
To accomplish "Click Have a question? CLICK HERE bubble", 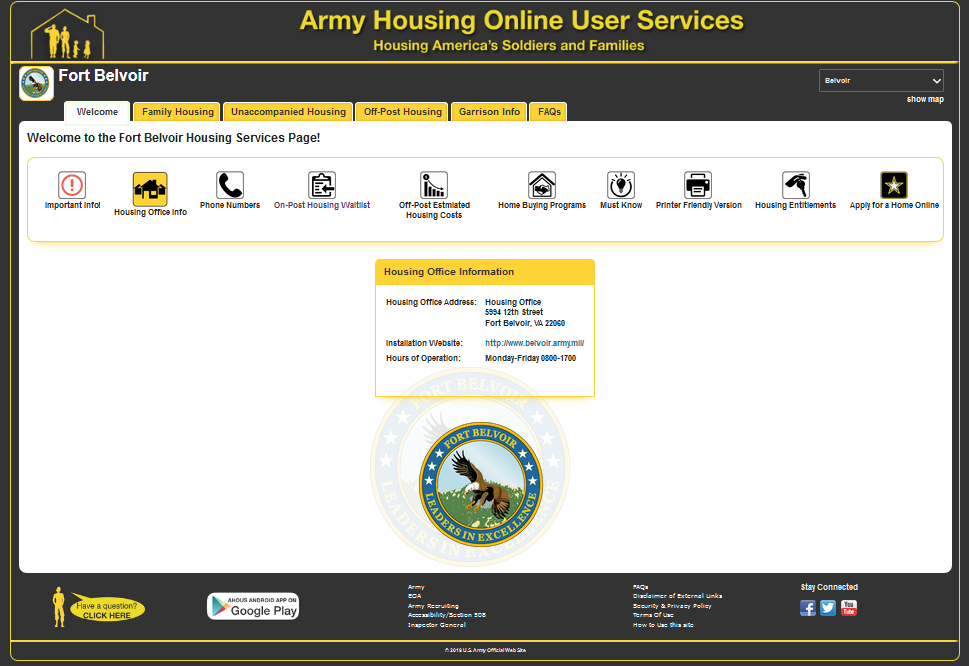I will point(108,610).
